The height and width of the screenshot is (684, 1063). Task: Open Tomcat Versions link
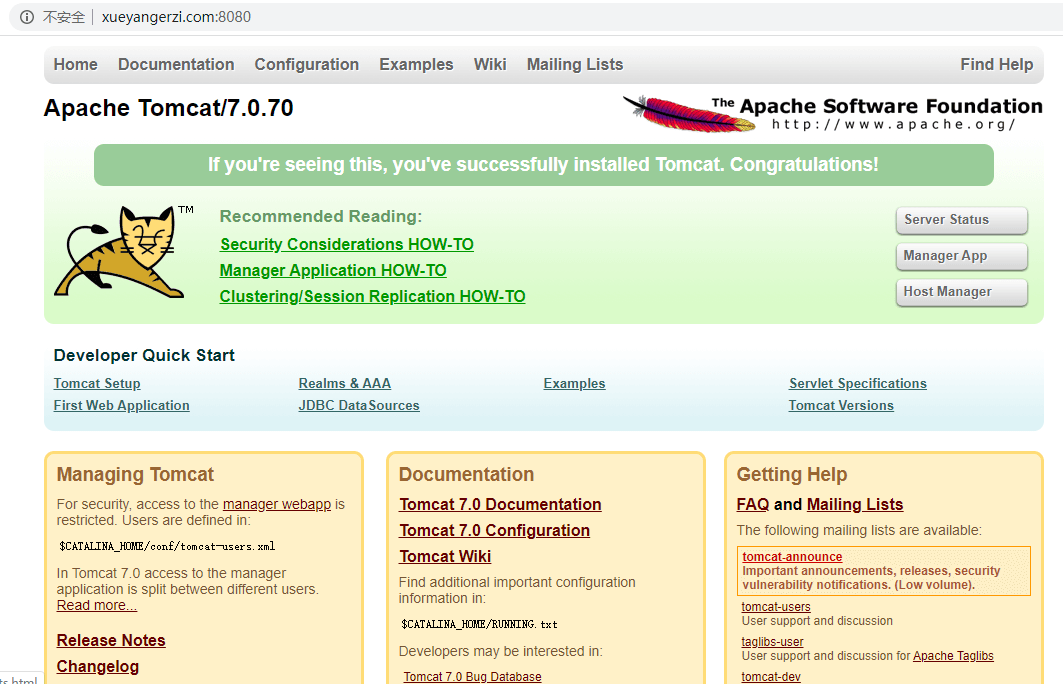coord(841,405)
